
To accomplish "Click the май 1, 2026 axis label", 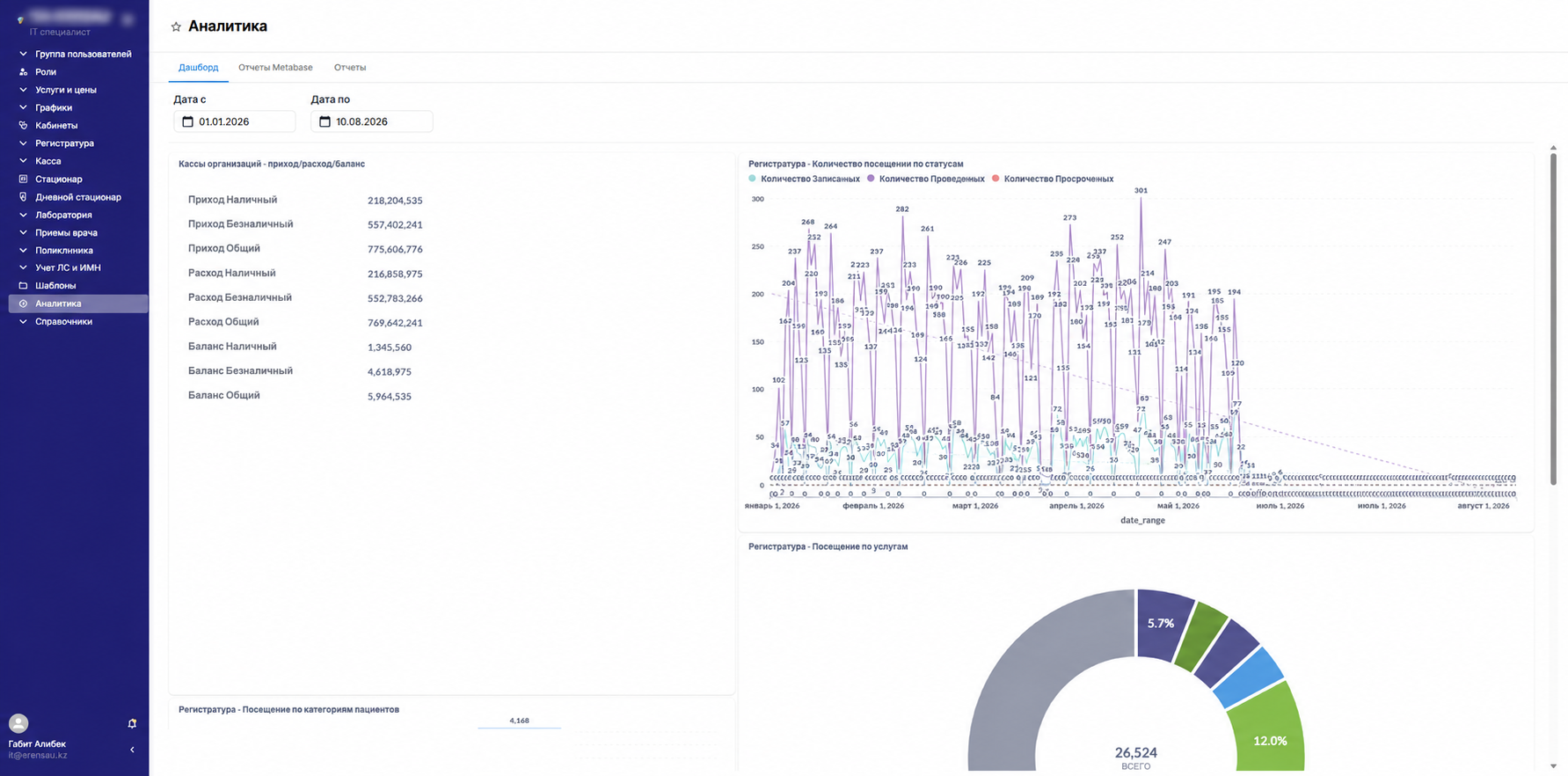I will (1178, 506).
